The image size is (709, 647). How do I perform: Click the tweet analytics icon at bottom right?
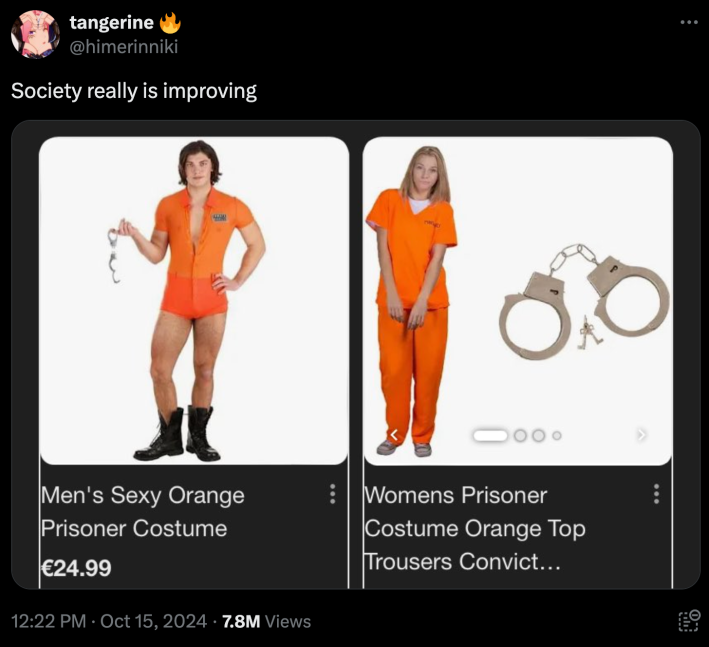pyautogui.click(x=690, y=620)
